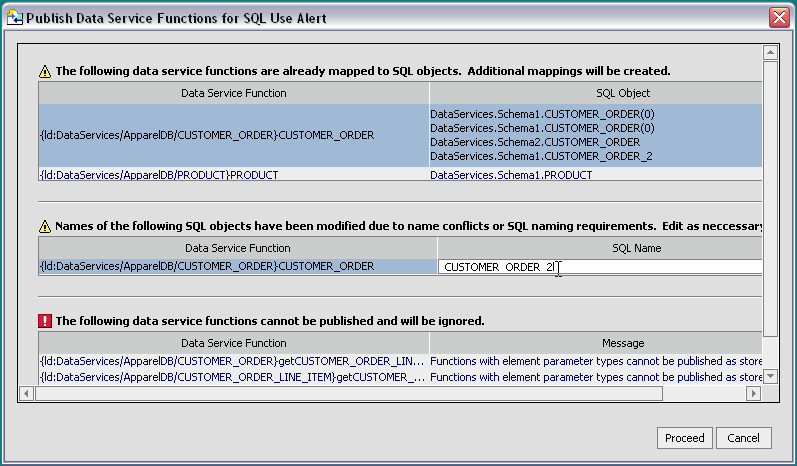
Task: Click SQL Name column header
Action: [x=600, y=248]
